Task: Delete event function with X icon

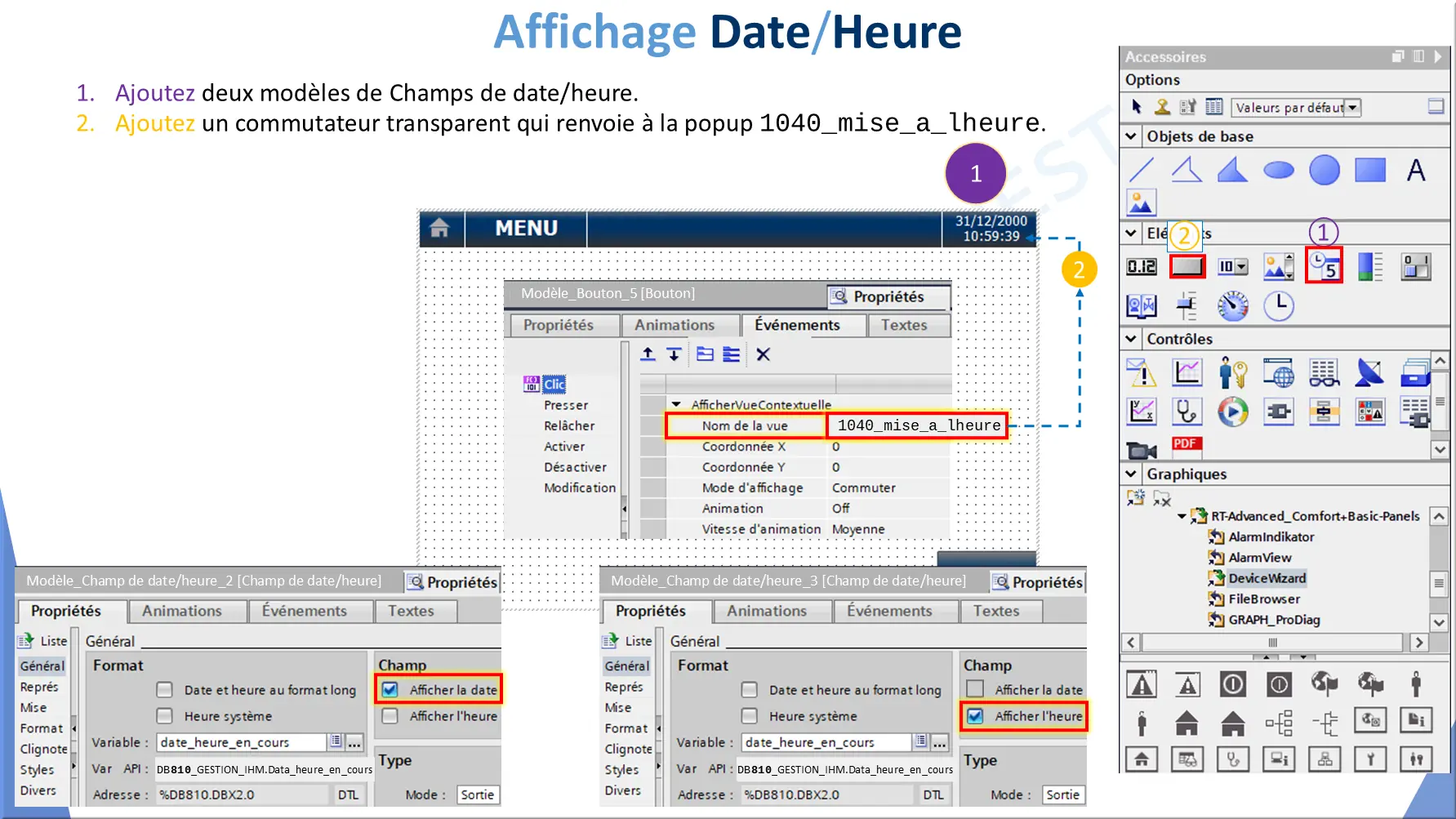Action: (x=763, y=354)
